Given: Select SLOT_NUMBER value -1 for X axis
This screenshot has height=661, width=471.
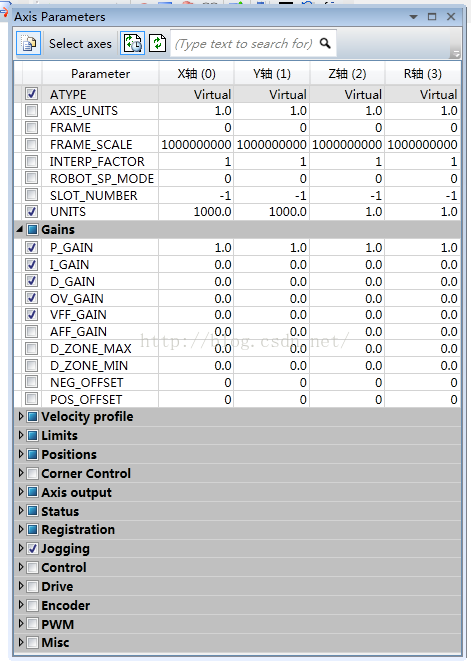Looking at the screenshot, I should [196, 195].
